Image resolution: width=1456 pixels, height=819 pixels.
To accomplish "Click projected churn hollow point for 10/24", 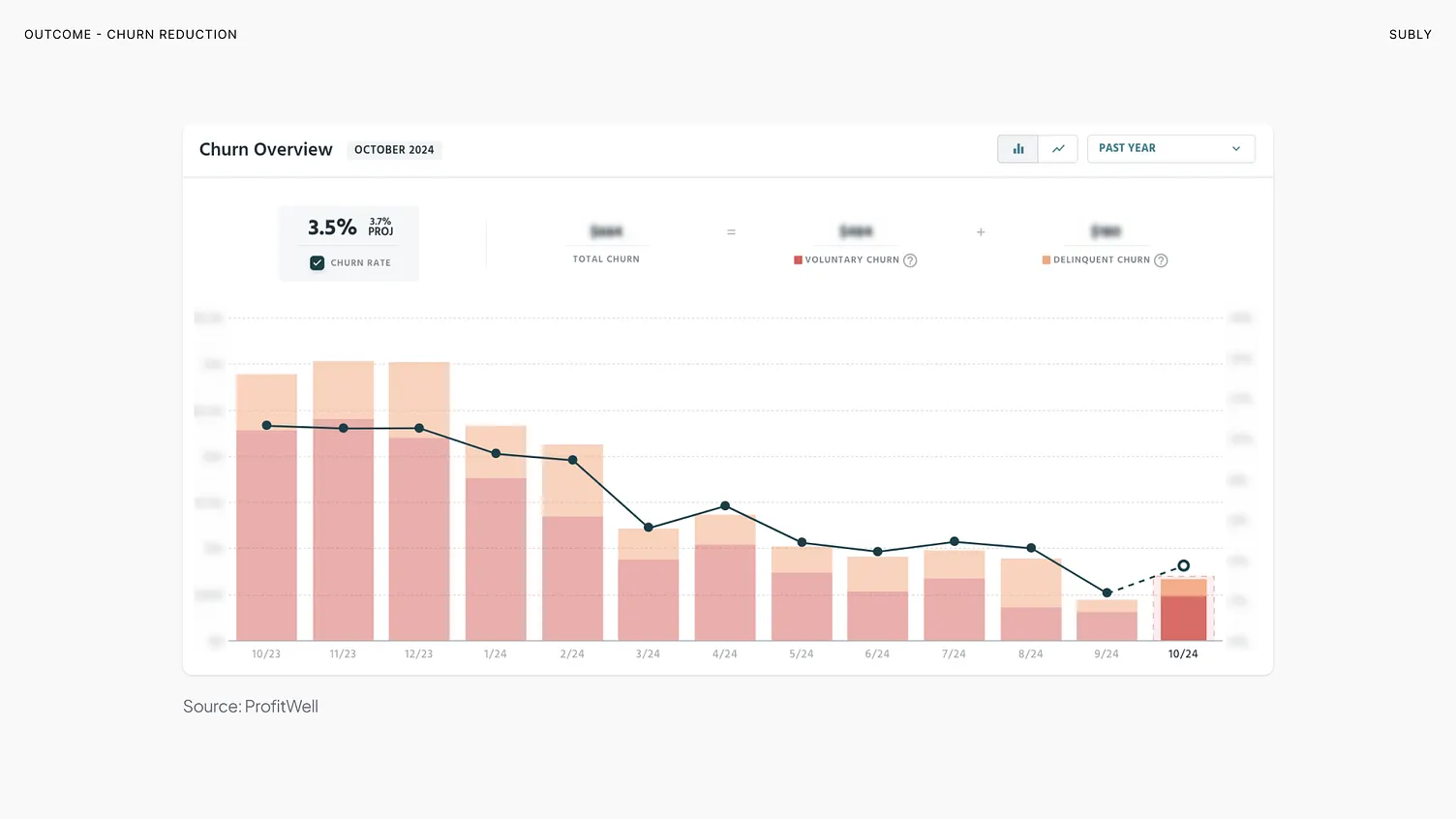I will 1183,565.
